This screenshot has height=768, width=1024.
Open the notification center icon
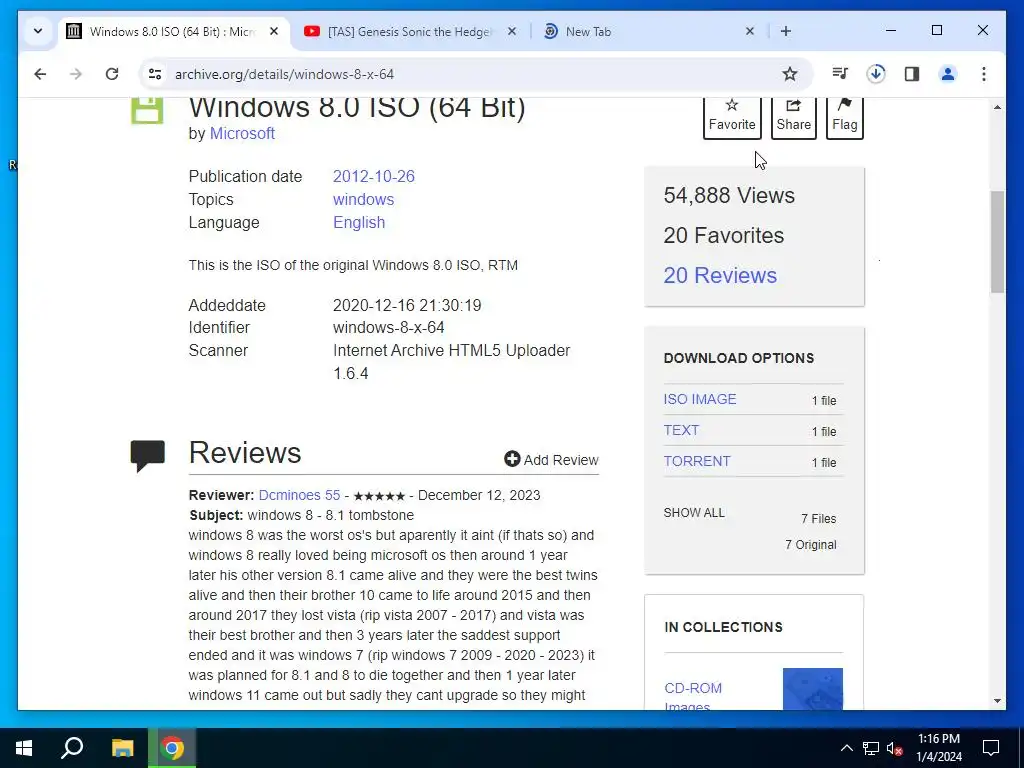(991, 748)
